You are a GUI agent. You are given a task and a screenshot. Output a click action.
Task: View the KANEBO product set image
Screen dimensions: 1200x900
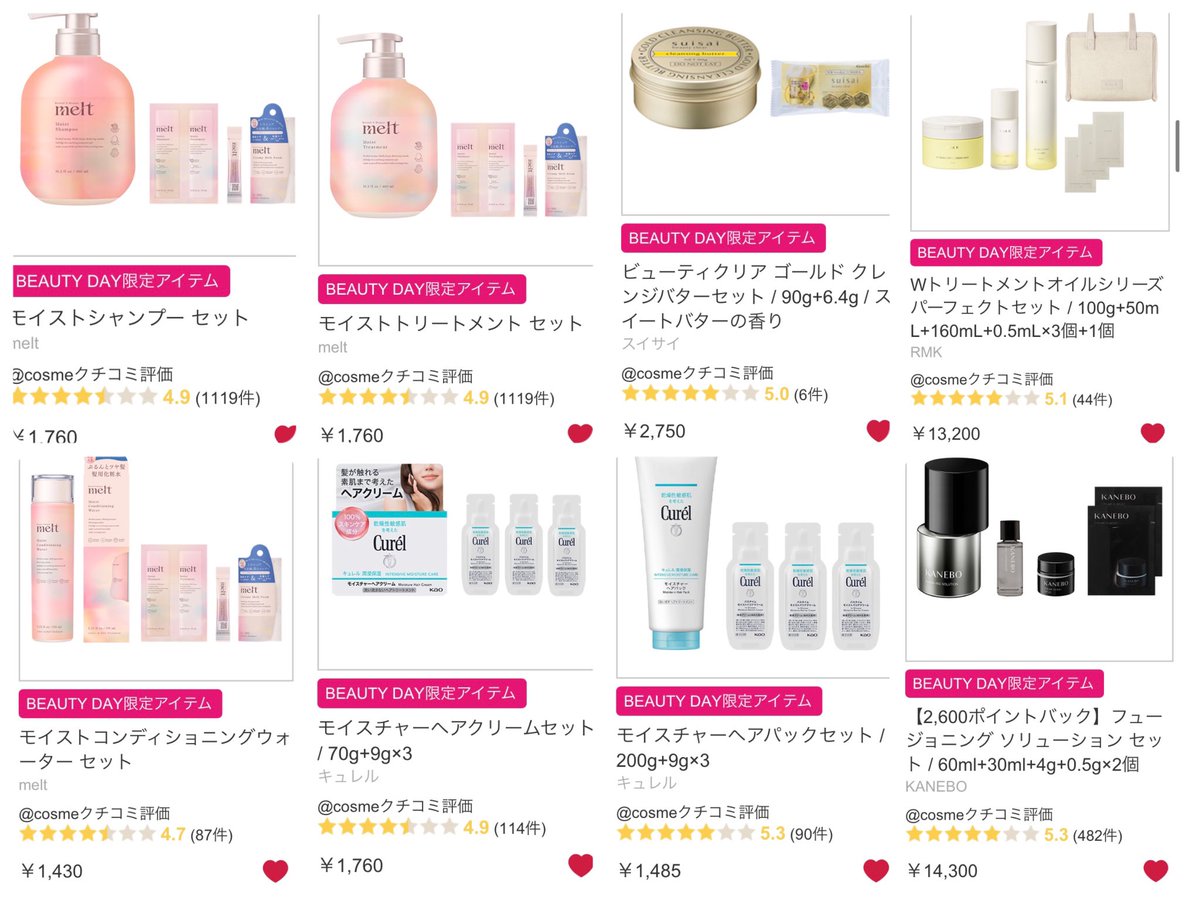coord(1040,550)
